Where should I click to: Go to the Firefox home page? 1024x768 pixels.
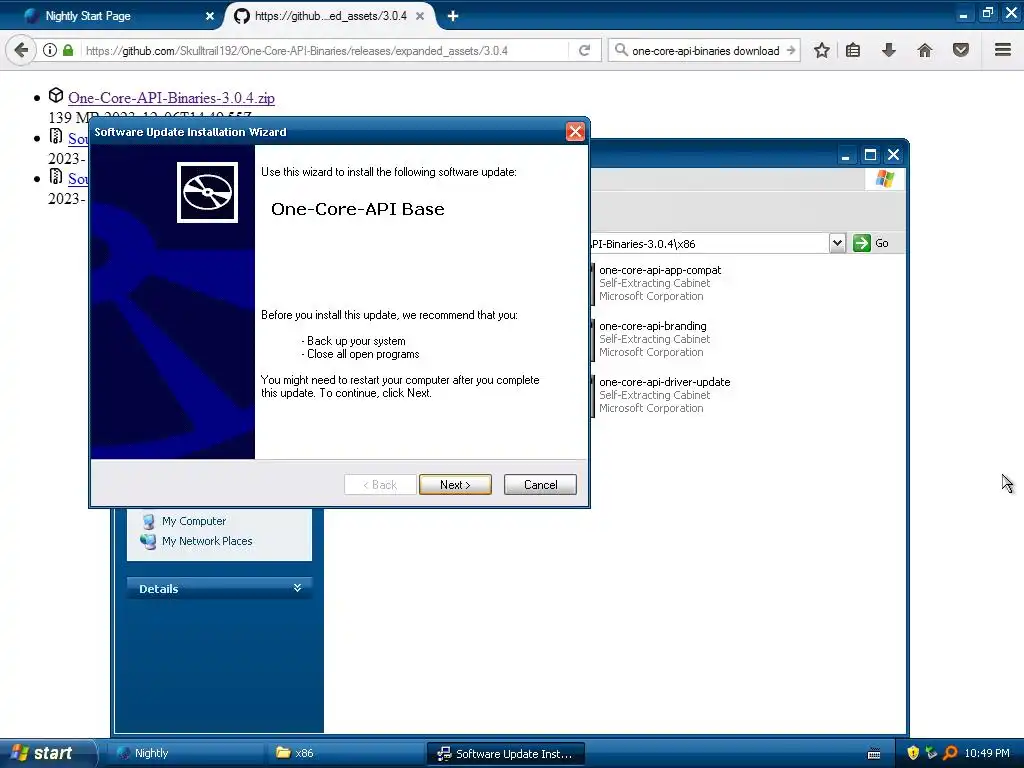(x=925, y=50)
